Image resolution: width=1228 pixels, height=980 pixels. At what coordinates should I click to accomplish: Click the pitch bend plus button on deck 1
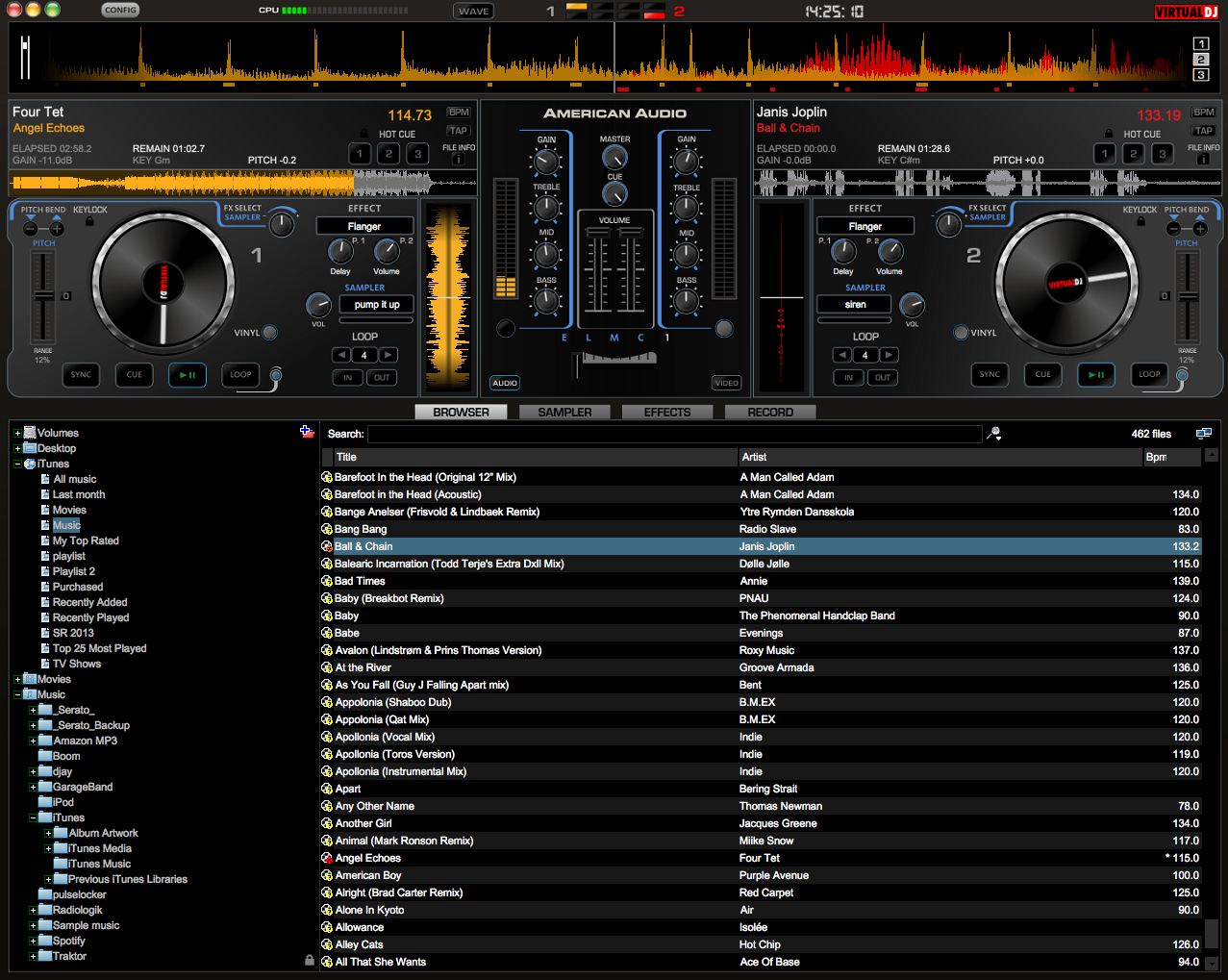pos(57,229)
